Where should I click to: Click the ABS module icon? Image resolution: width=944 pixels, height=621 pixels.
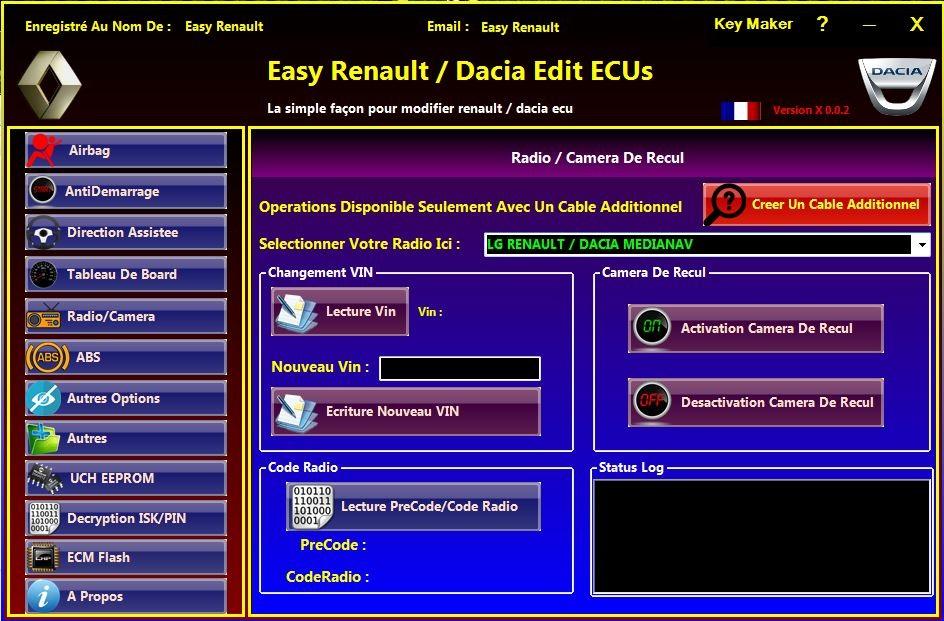click(x=44, y=357)
